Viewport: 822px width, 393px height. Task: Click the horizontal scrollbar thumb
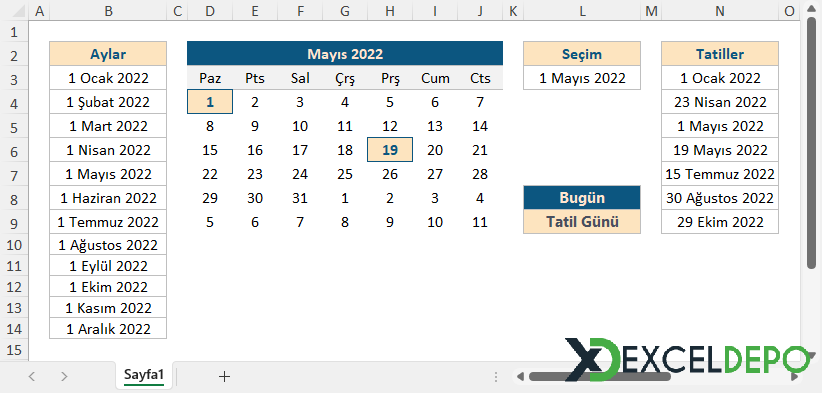pos(600,376)
